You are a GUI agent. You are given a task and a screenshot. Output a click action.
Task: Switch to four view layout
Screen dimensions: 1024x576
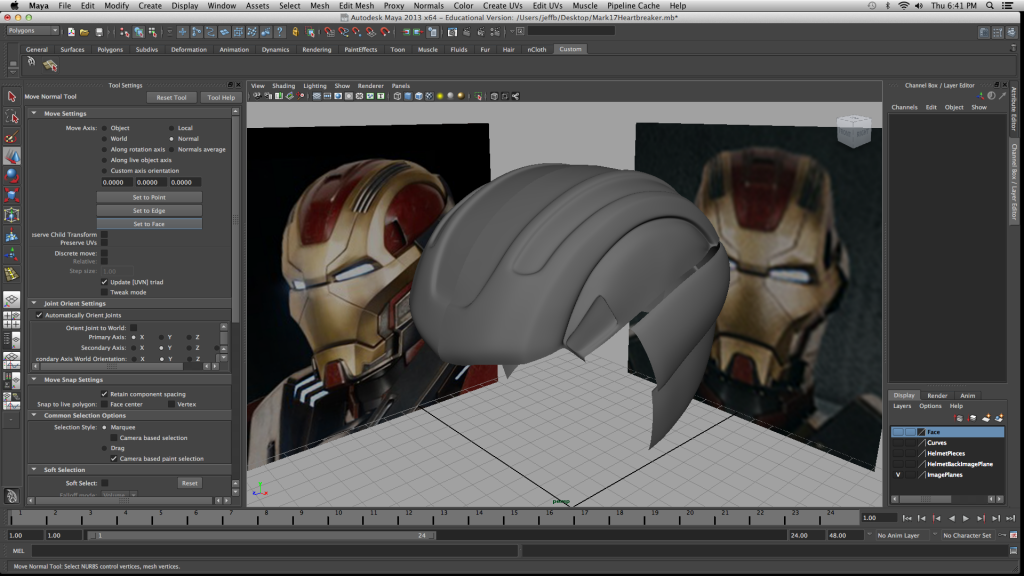(x=11, y=319)
